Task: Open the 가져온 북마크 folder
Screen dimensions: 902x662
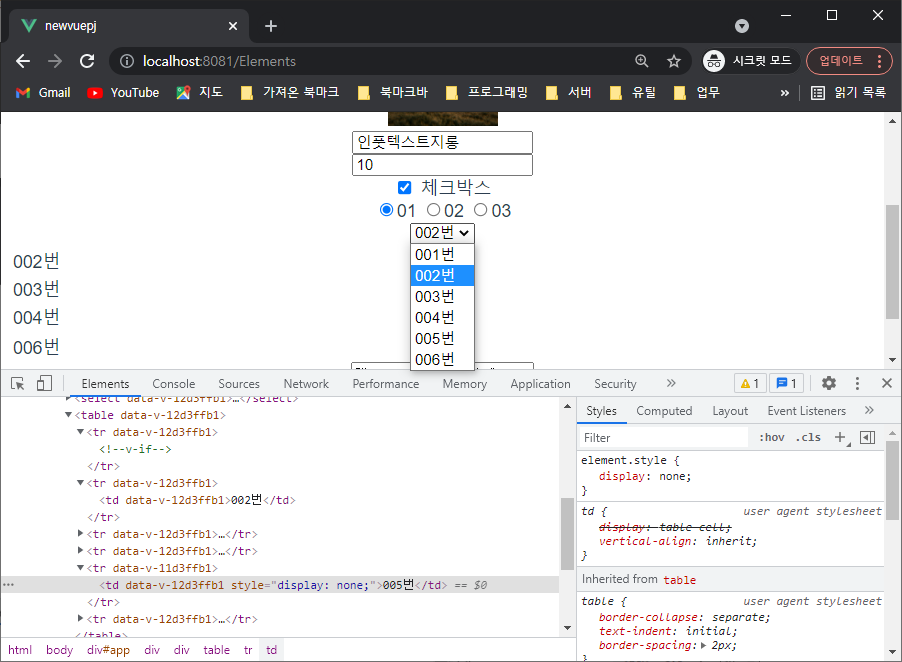Action: coord(290,93)
